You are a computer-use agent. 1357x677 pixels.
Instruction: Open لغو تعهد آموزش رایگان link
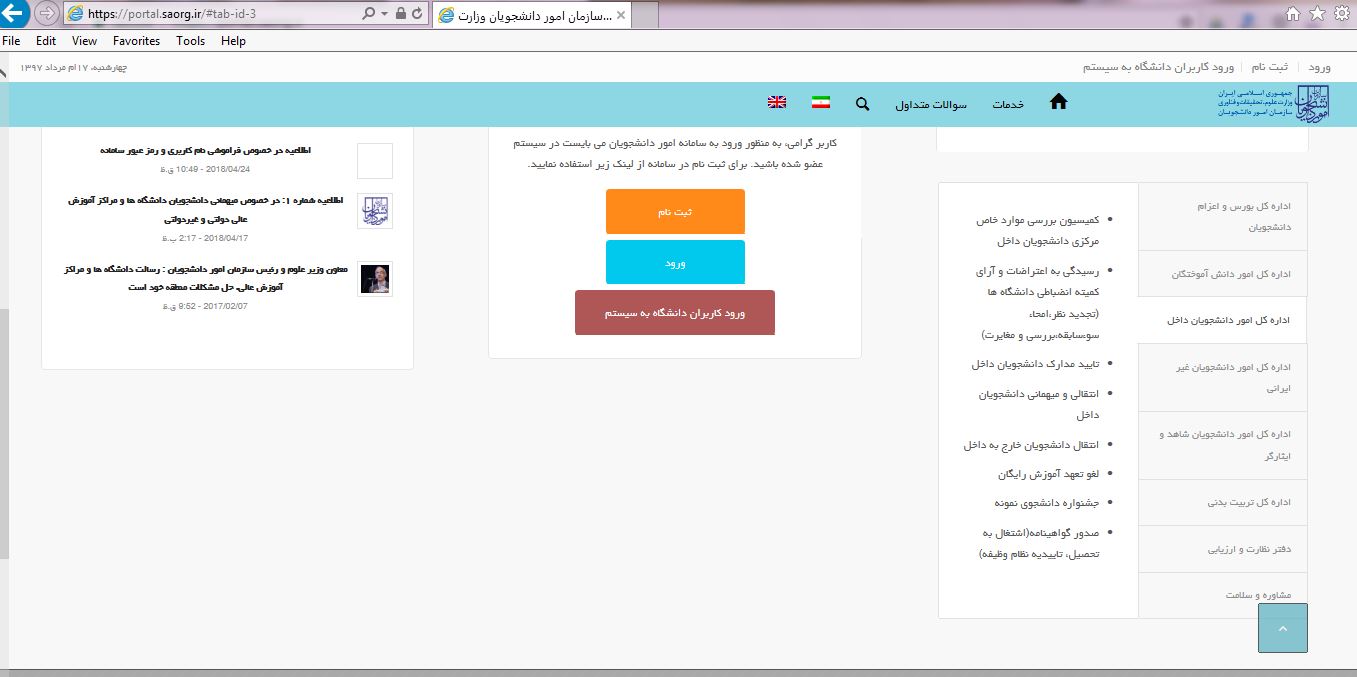tap(1048, 474)
